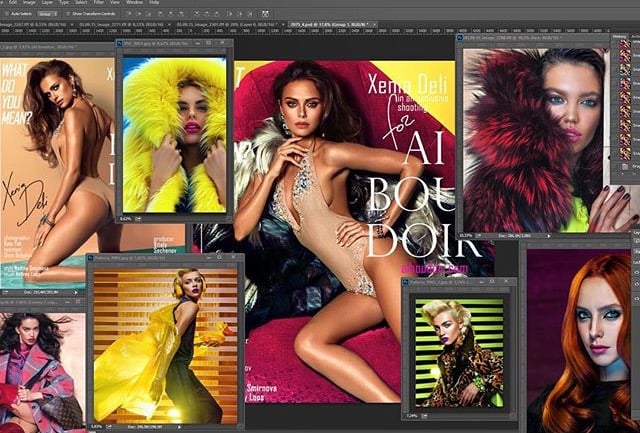Viewport: 640px width, 433px height.
Task: Click the Photoshop icon in yellow fur window title
Action: click(x=120, y=43)
